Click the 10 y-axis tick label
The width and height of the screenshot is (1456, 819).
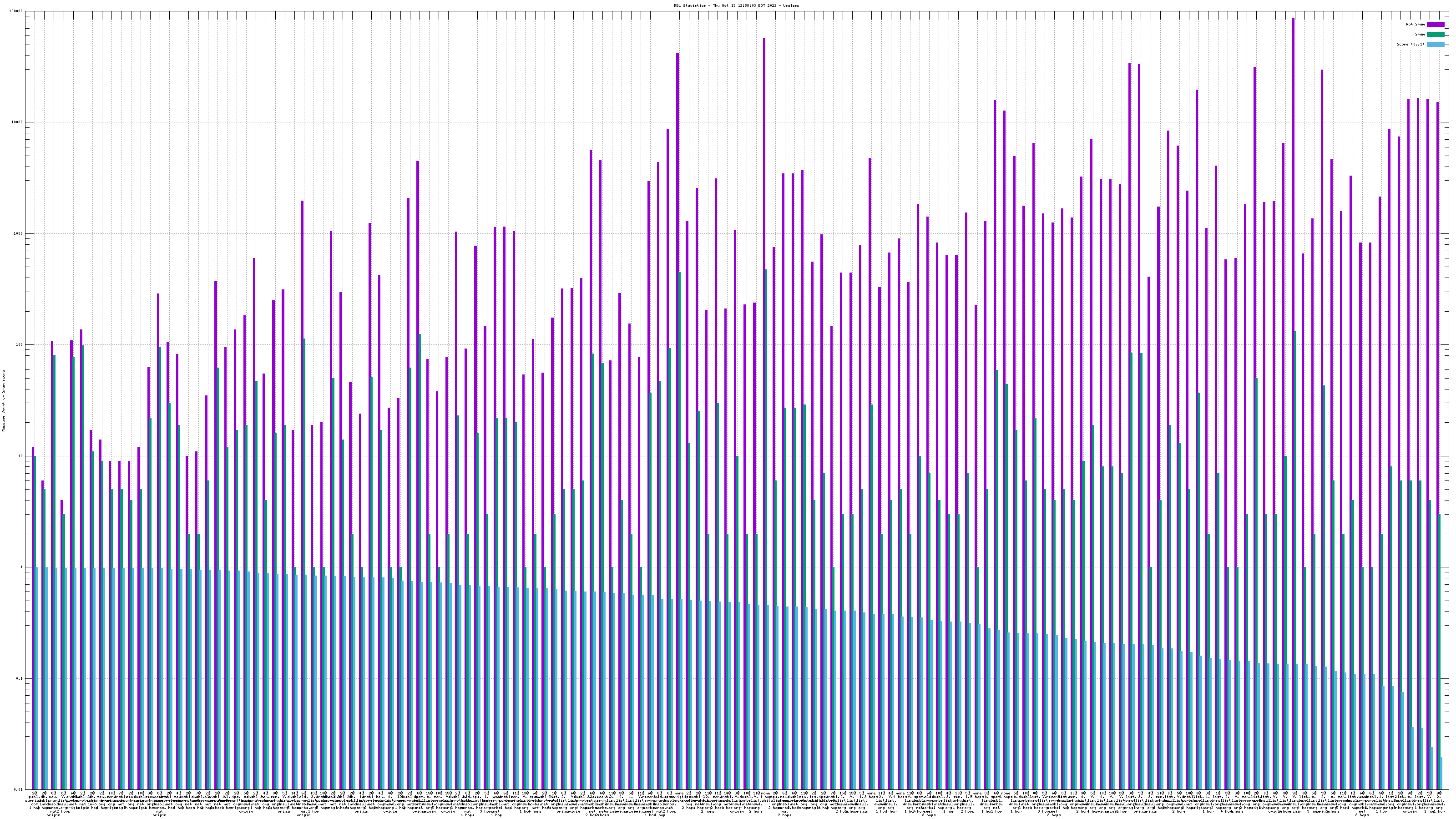coord(21,456)
